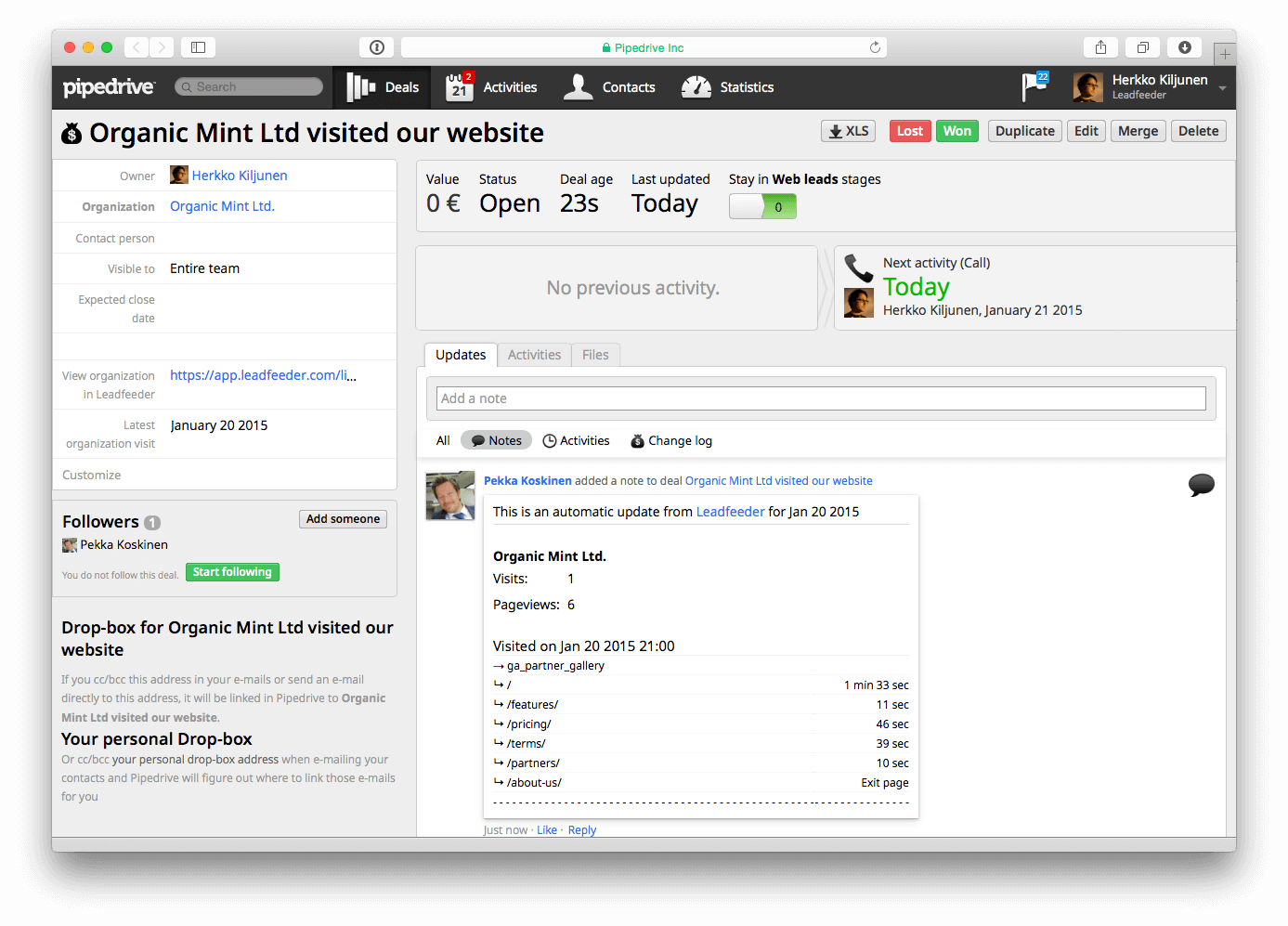This screenshot has height=926, width=1288.
Task: Go back in Safari browser
Action: tap(137, 47)
